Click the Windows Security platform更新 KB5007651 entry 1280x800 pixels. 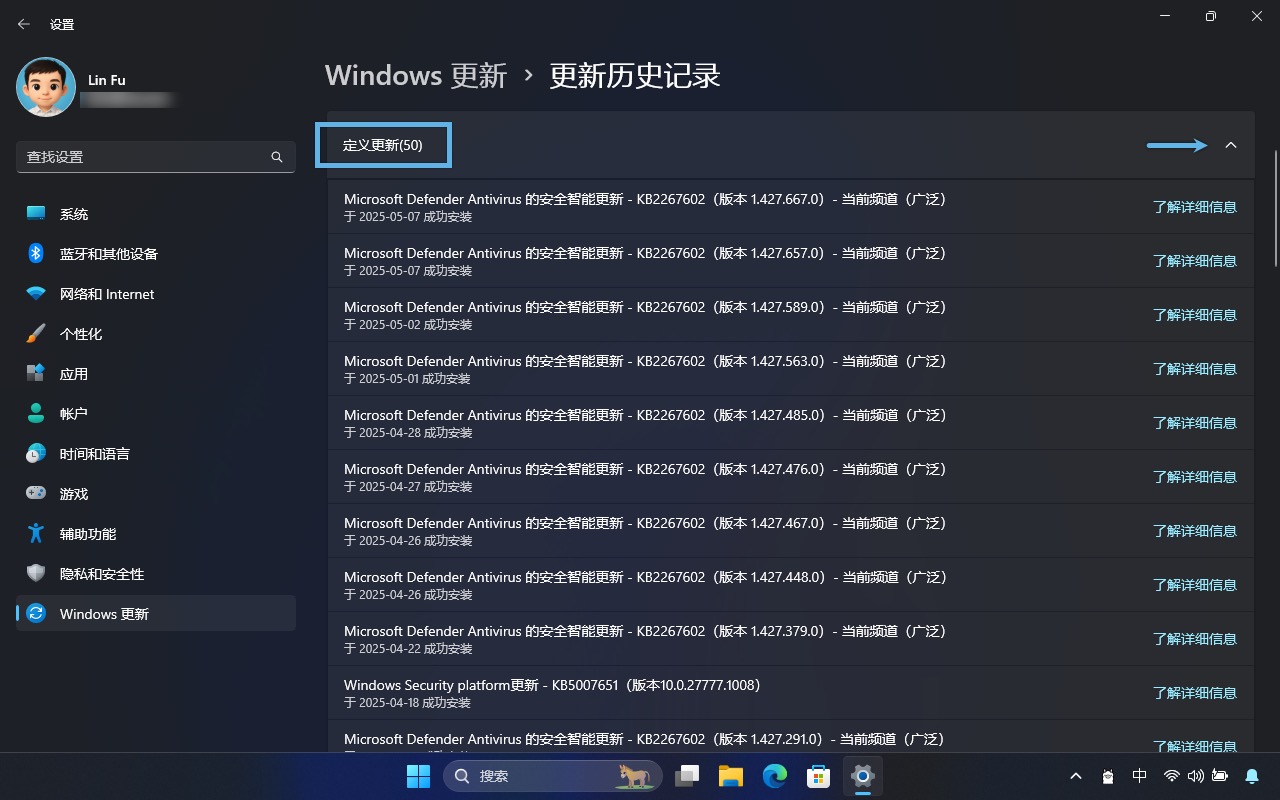click(x=790, y=693)
